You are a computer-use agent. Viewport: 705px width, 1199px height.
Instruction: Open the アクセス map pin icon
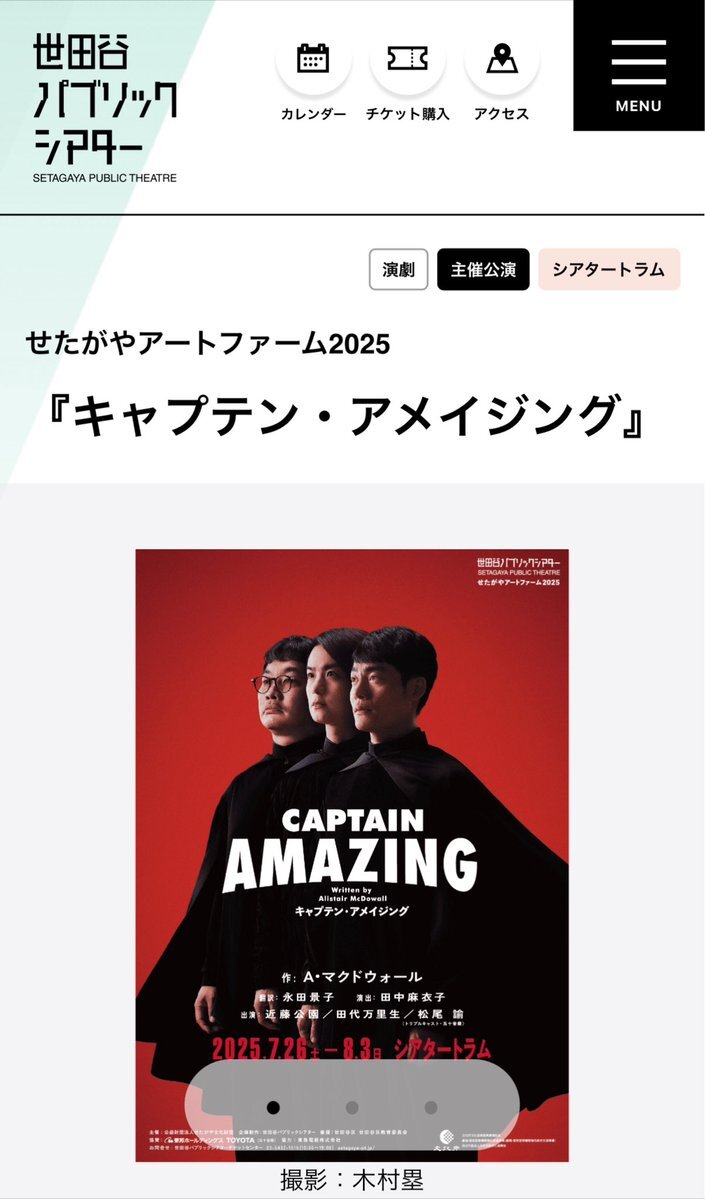click(x=502, y=58)
